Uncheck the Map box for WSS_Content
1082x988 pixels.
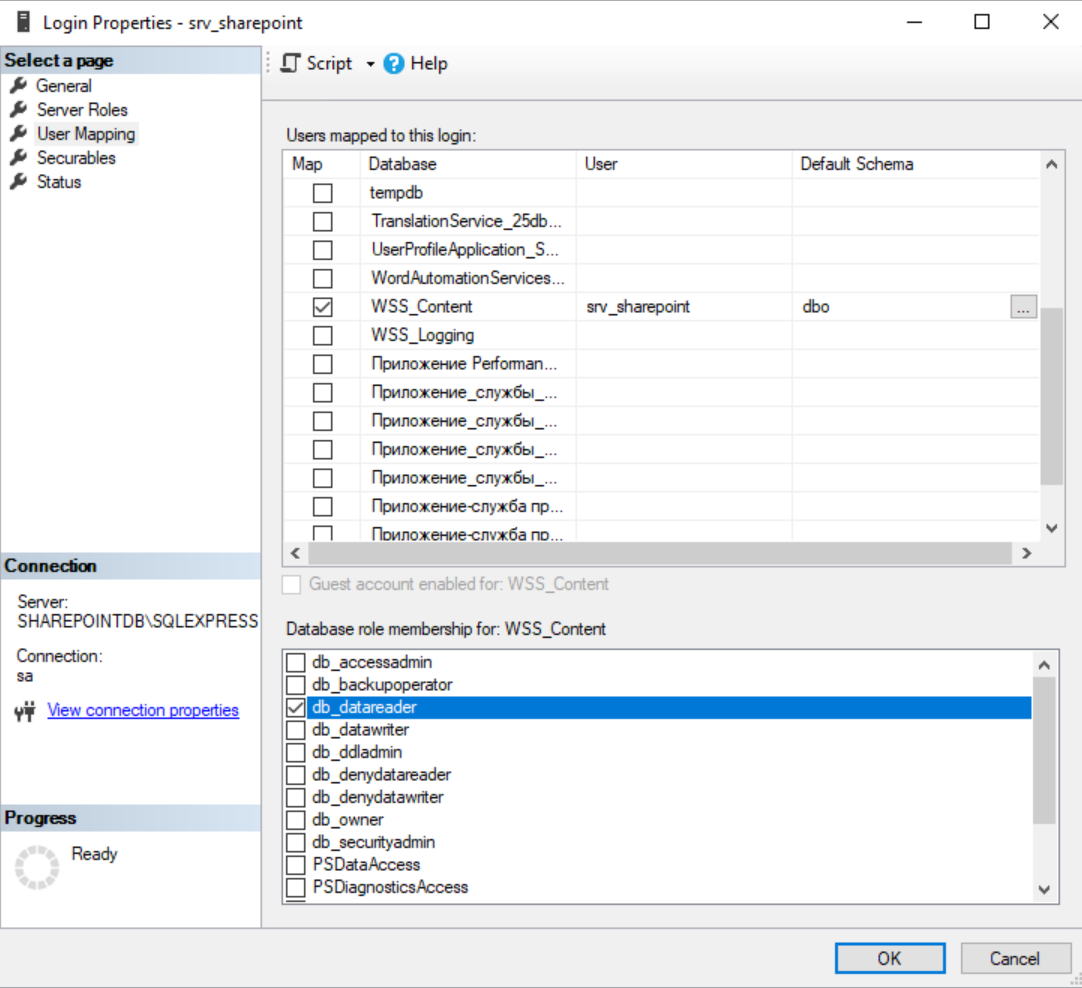pos(322,307)
